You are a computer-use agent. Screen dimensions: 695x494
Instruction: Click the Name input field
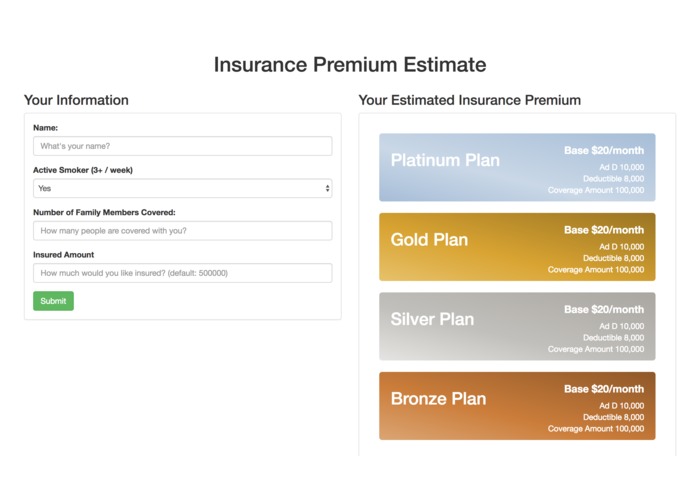click(183, 146)
